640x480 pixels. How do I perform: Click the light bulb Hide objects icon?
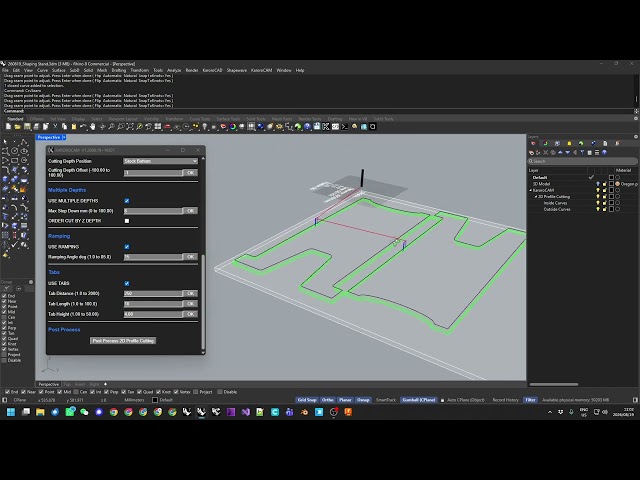click(x=205, y=127)
